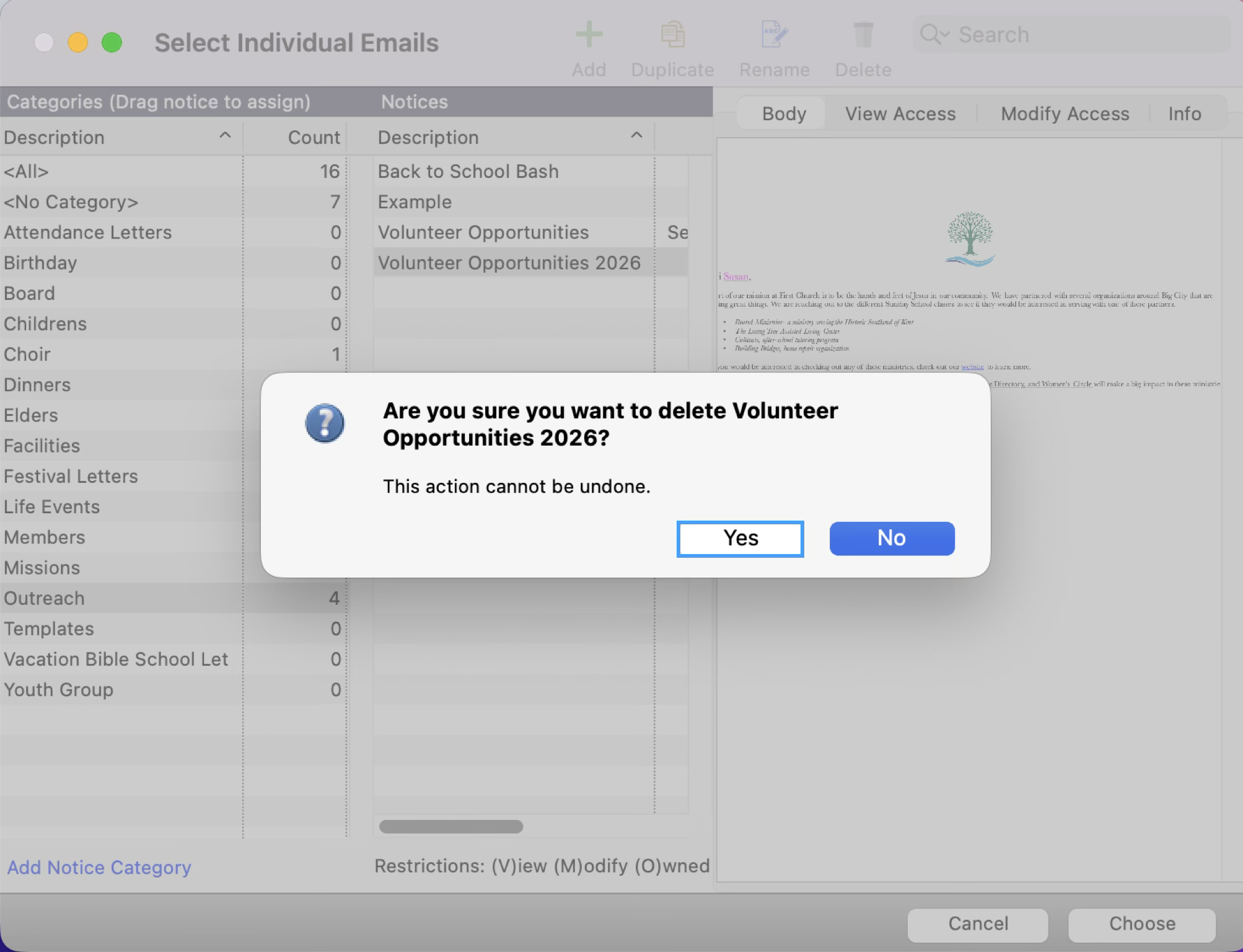Click the search magnifier icon
Viewport: 1243px width, 952px height.
coord(934,35)
